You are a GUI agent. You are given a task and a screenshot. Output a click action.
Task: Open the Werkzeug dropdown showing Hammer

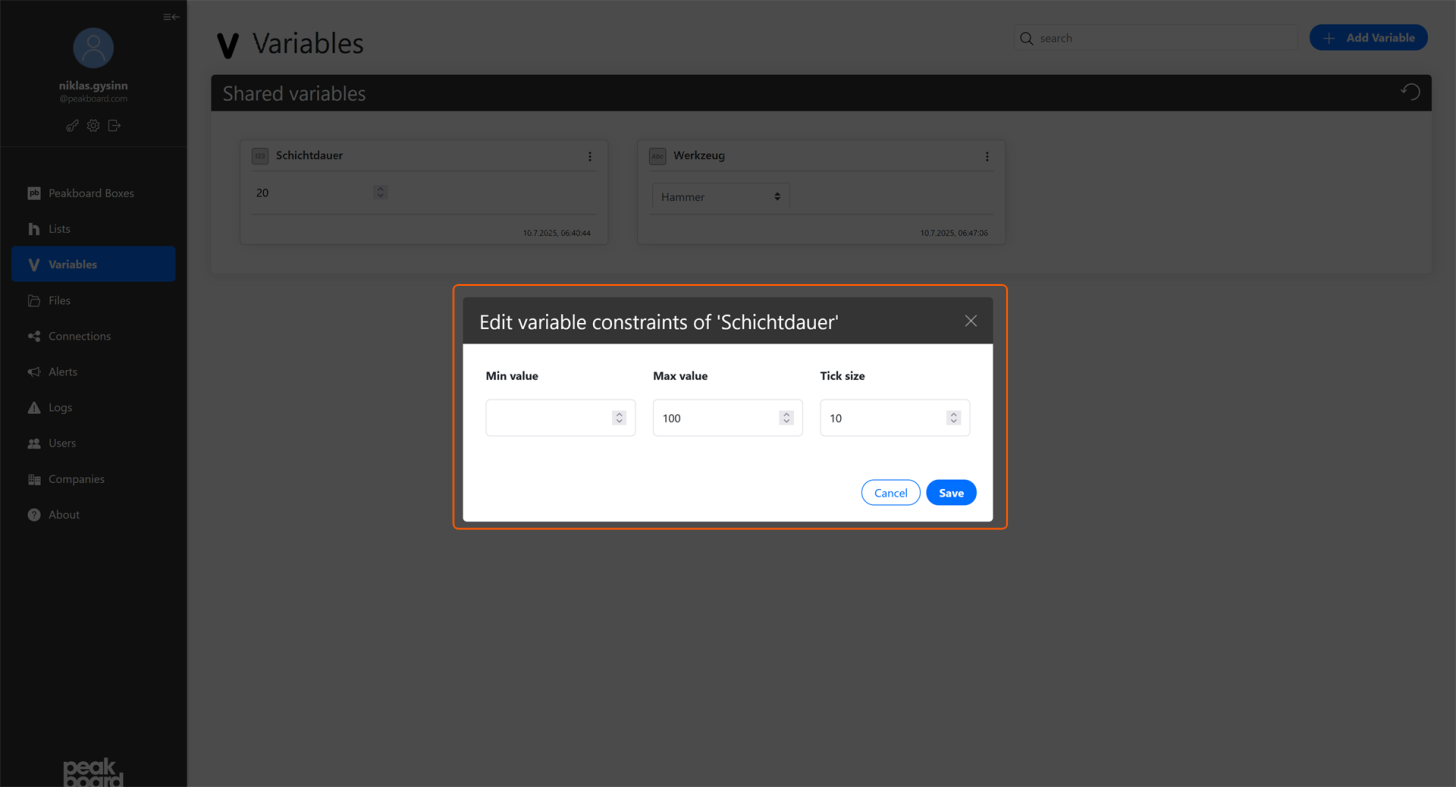coord(720,197)
